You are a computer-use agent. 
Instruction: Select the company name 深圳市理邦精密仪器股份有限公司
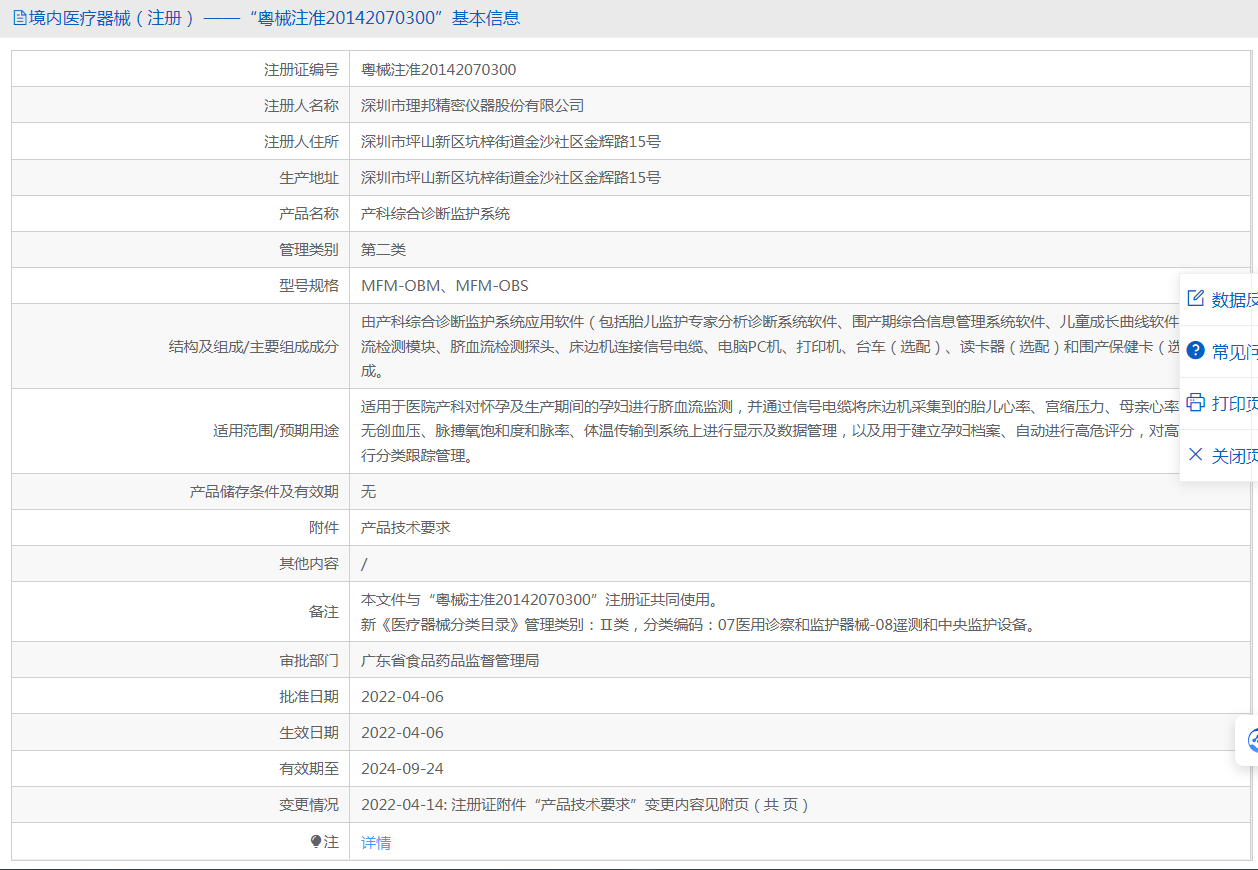point(473,106)
